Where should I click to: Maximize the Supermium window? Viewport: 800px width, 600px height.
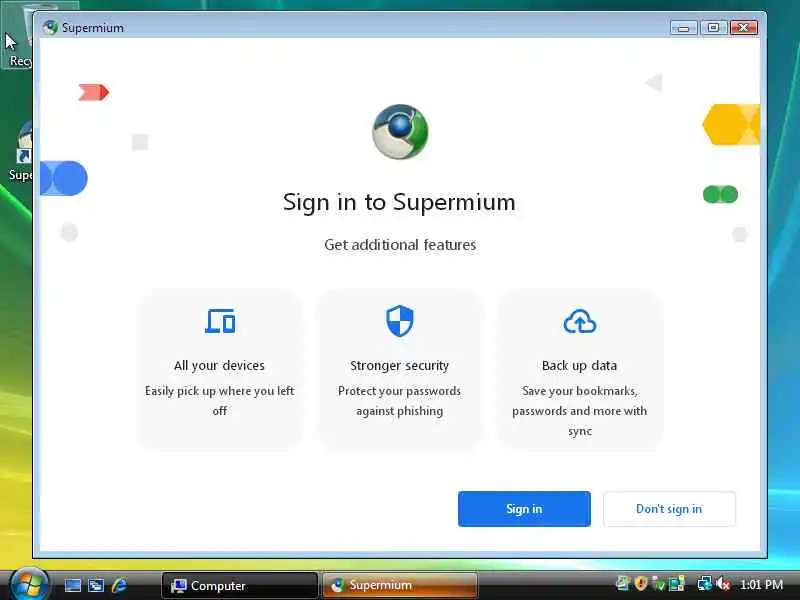tap(713, 28)
